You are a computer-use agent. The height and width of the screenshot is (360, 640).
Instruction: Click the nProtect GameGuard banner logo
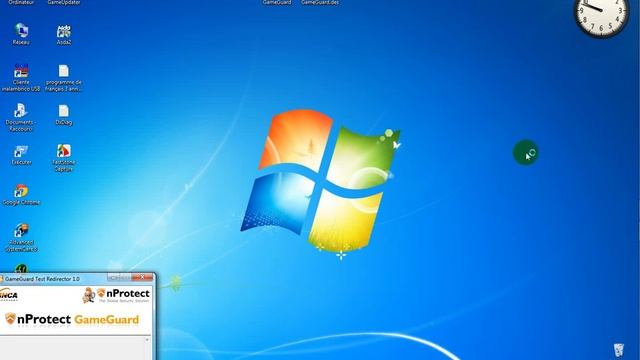tap(72, 319)
